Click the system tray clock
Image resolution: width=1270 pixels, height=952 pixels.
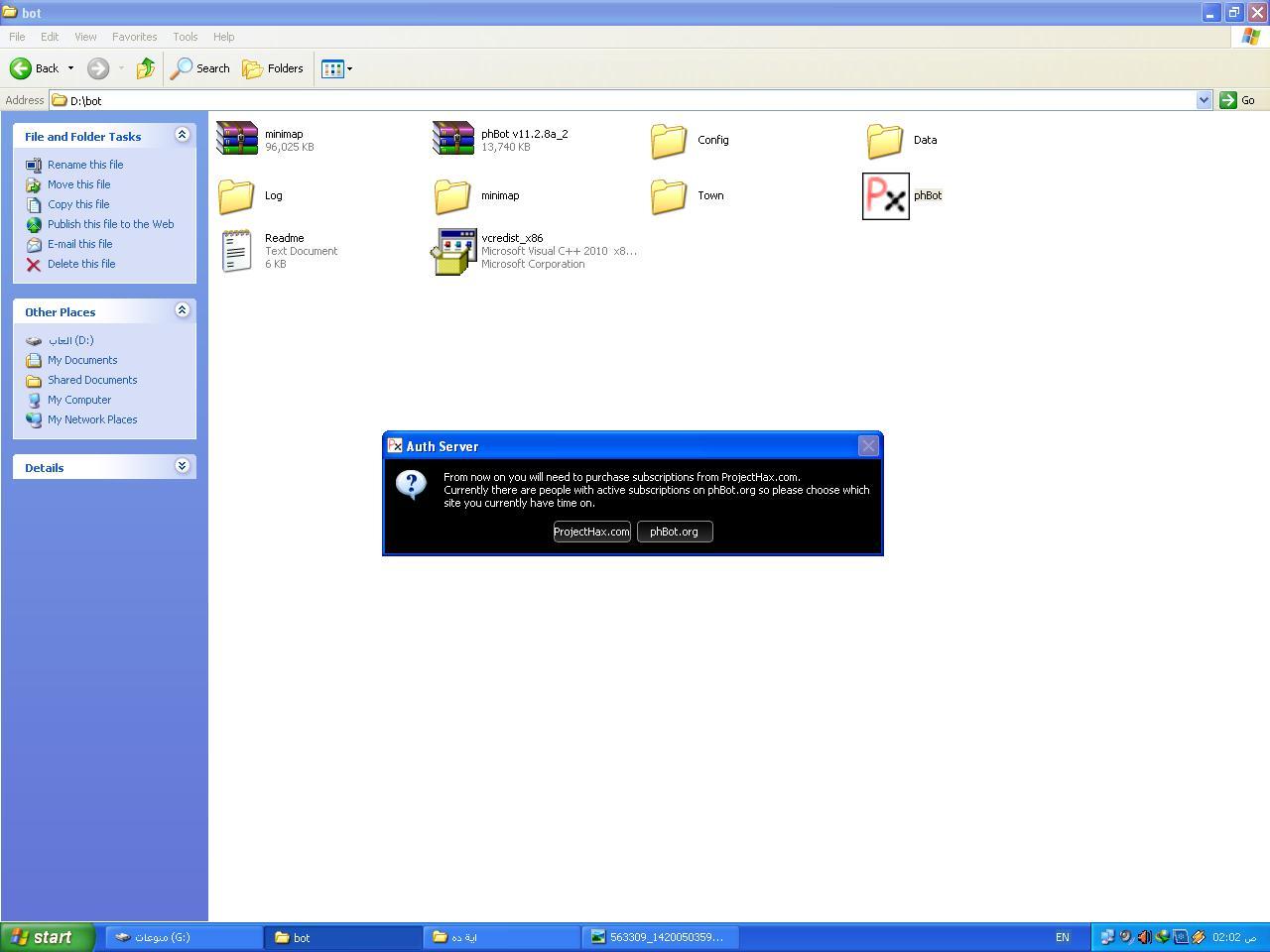(1234, 937)
